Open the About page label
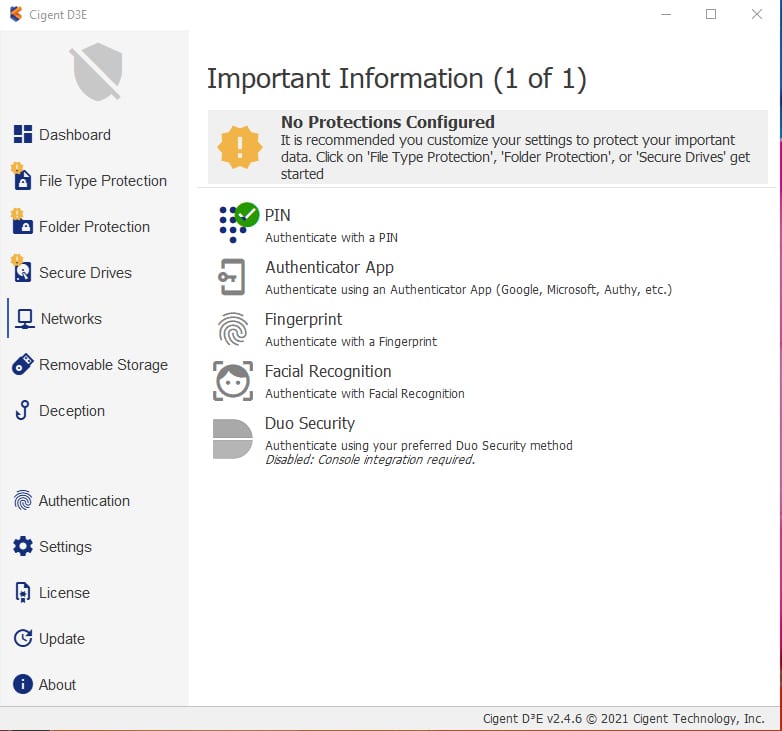Screen dimensions: 782x731 [x=57, y=685]
